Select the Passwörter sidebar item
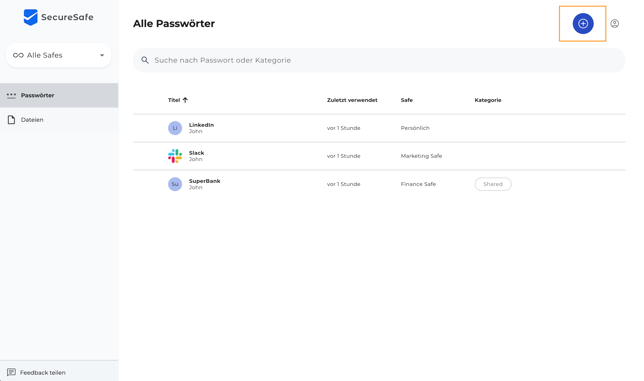644x381 pixels. pos(59,95)
